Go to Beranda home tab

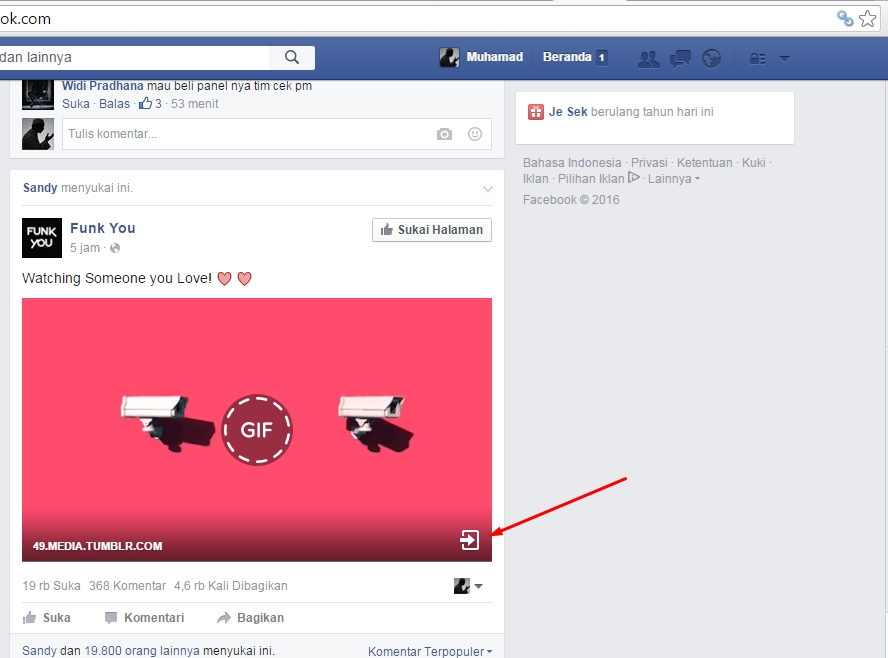pyautogui.click(x=567, y=57)
